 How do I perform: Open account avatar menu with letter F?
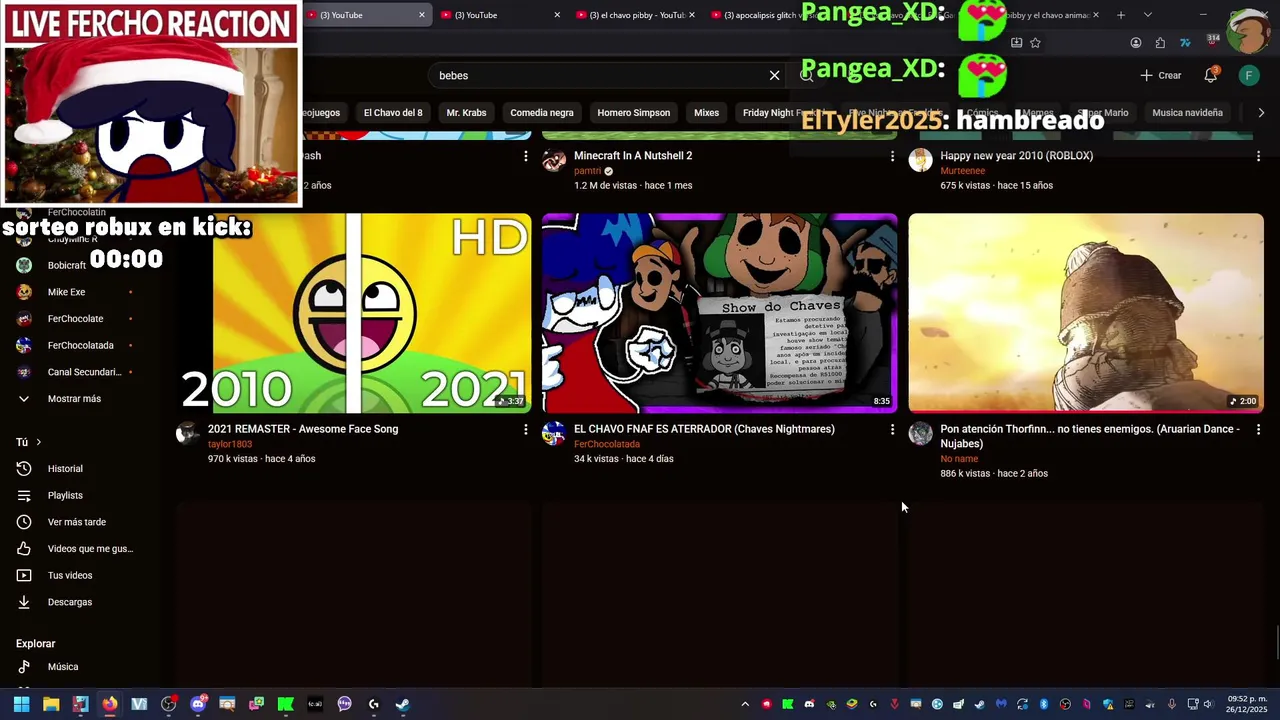(1248, 75)
